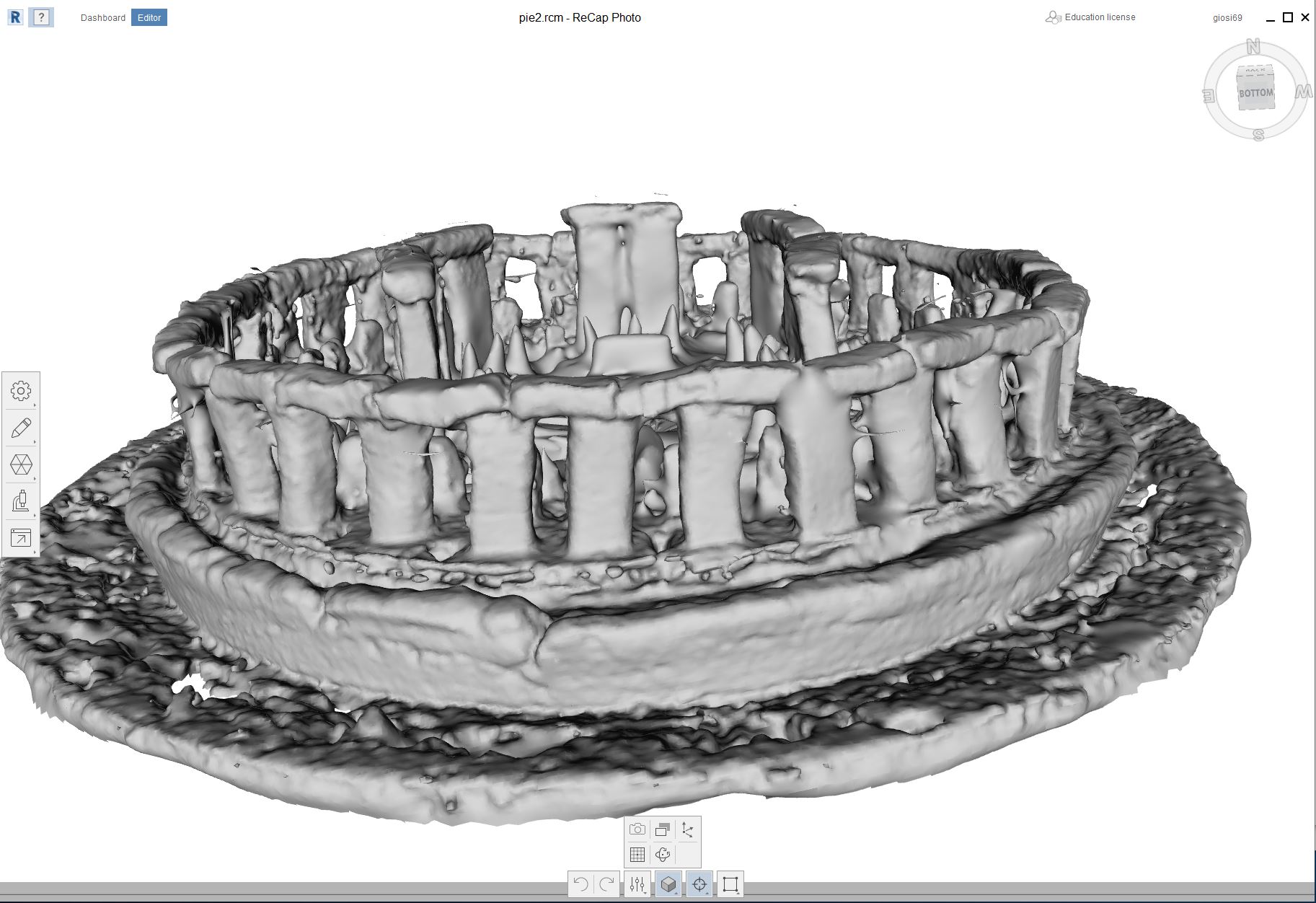Toggle the crosshair target button
Image resolution: width=1316 pixels, height=903 pixels.
[699, 884]
